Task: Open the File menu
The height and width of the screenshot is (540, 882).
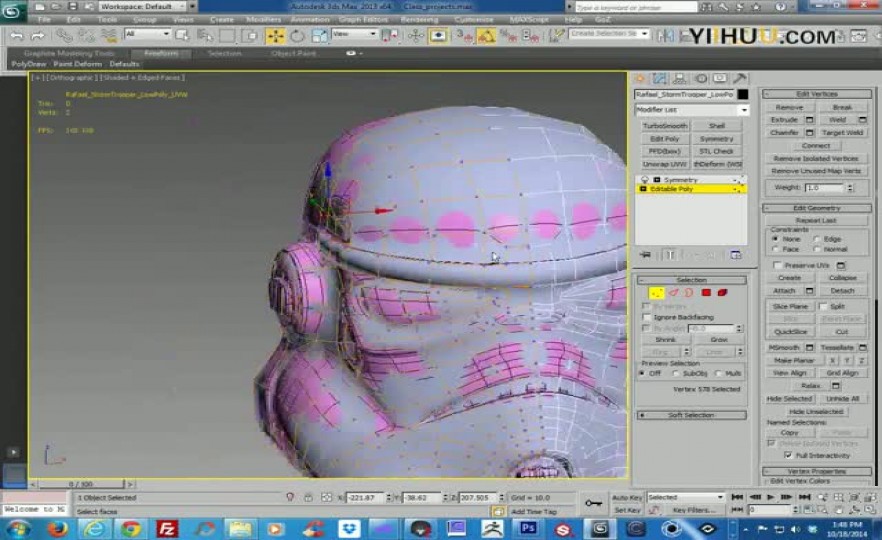Action: coord(44,20)
